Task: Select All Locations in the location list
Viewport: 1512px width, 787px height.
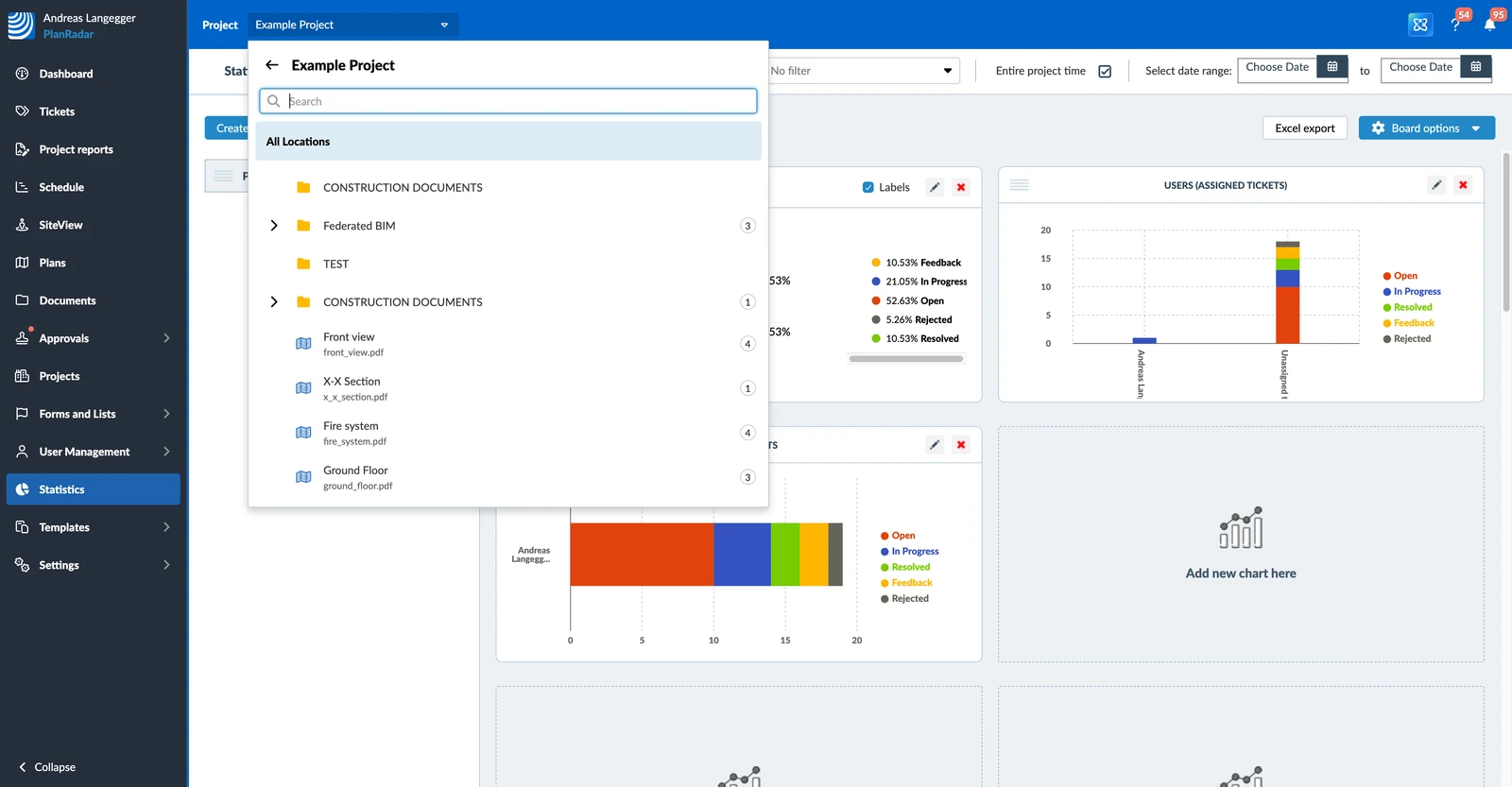Action: click(508, 142)
